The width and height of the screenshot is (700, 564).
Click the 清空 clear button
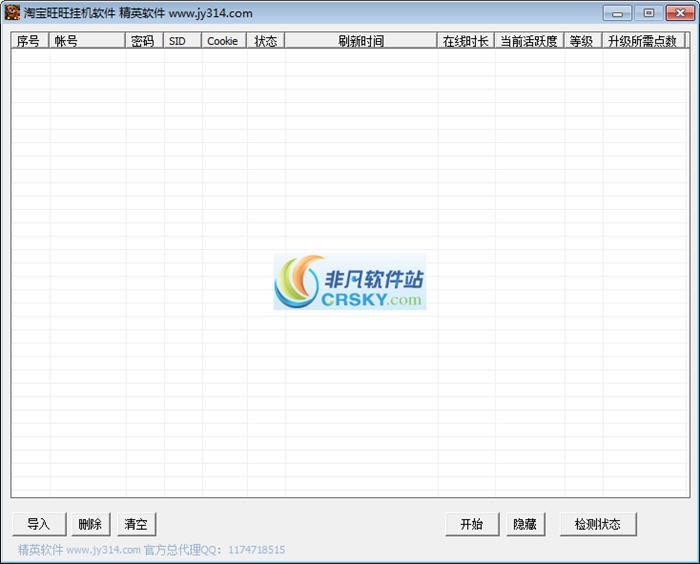coord(137,524)
